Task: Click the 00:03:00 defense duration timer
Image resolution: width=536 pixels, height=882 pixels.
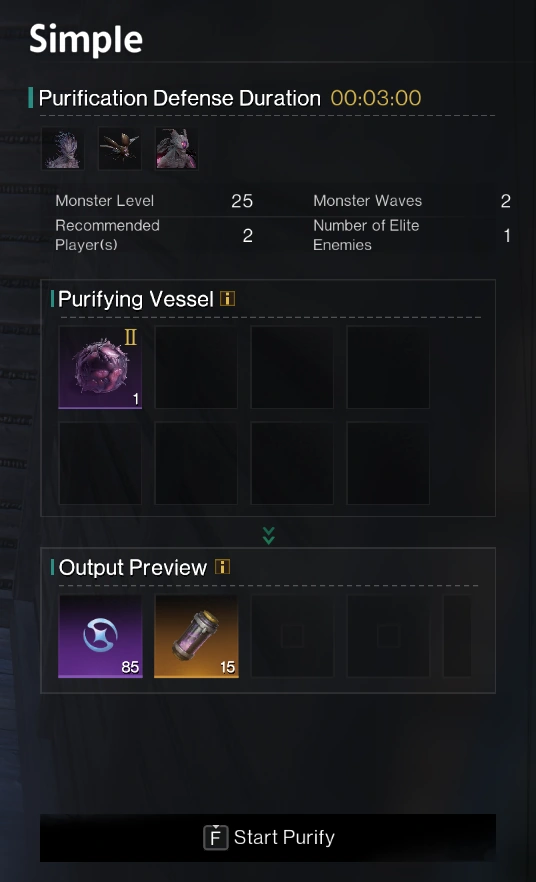Action: (x=376, y=98)
